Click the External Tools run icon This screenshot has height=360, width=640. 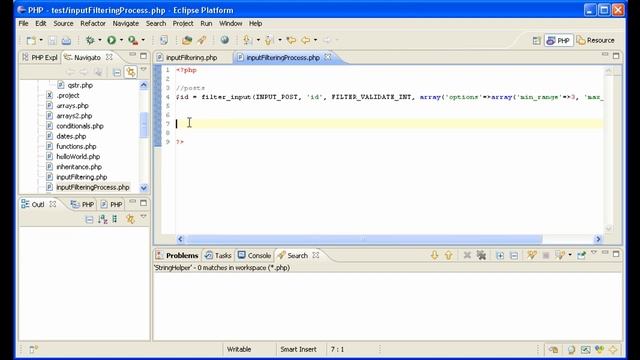click(x=133, y=40)
